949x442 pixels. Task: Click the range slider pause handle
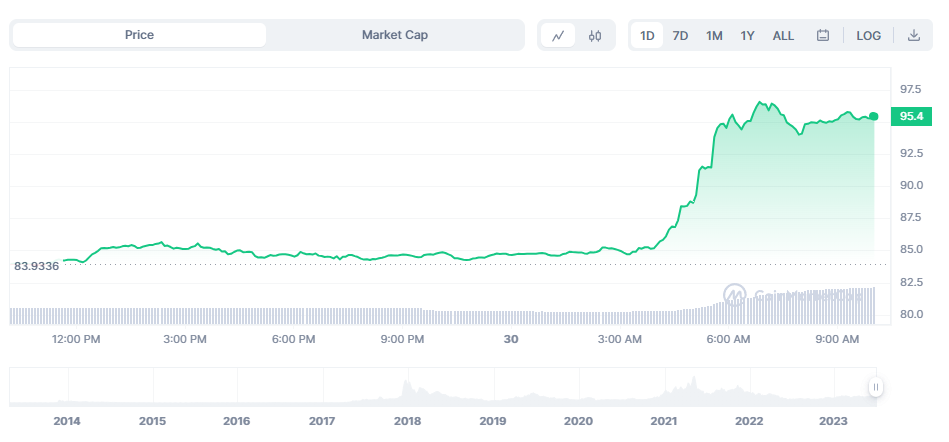876,387
